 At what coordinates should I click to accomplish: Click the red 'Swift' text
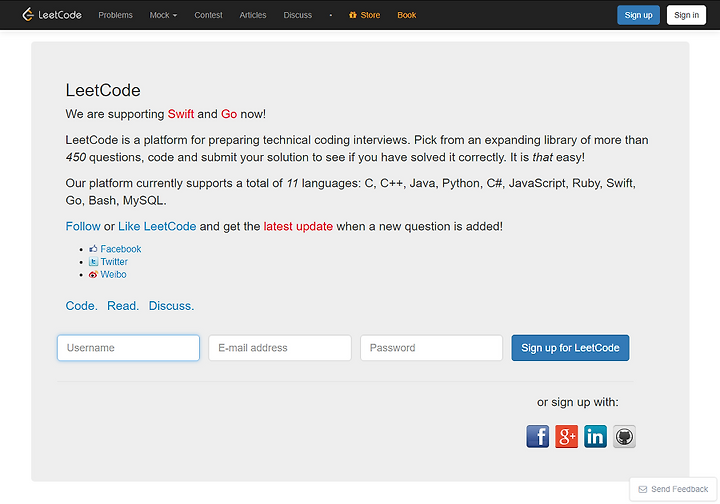(x=180, y=114)
